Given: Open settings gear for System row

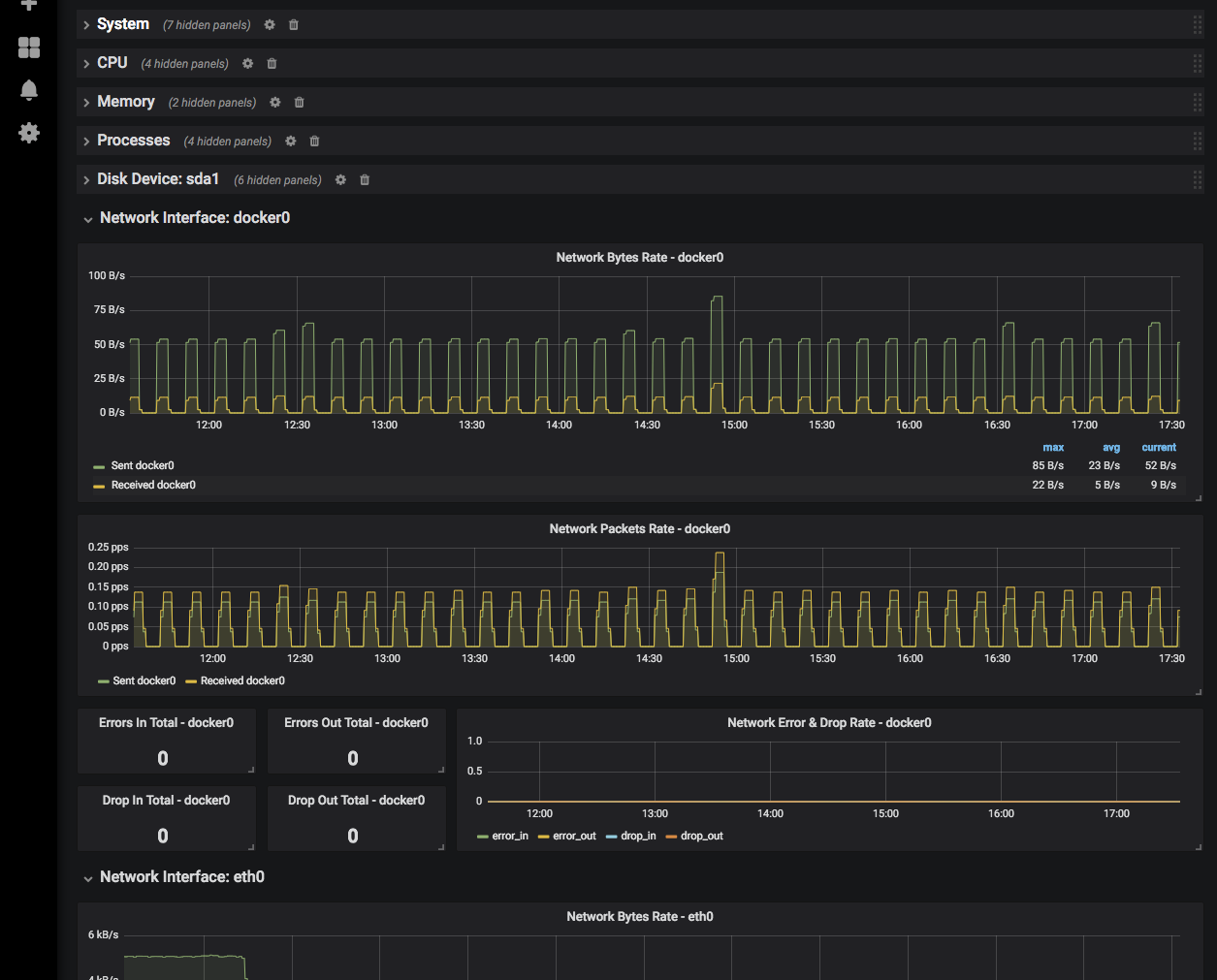Looking at the screenshot, I should tap(270, 25).
